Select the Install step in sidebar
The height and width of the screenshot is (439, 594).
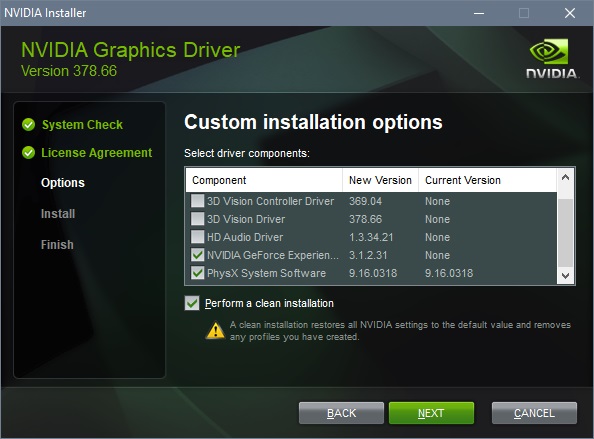[58, 214]
